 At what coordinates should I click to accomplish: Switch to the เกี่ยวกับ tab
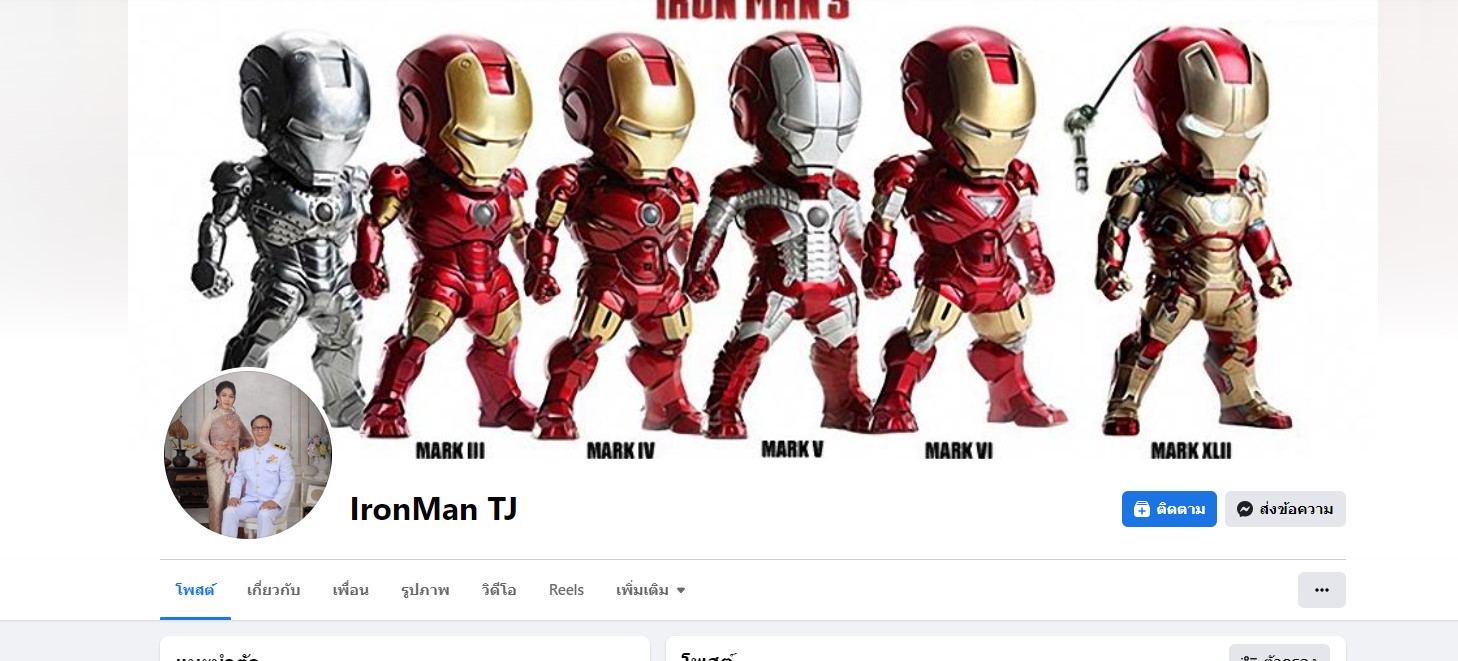(x=274, y=590)
